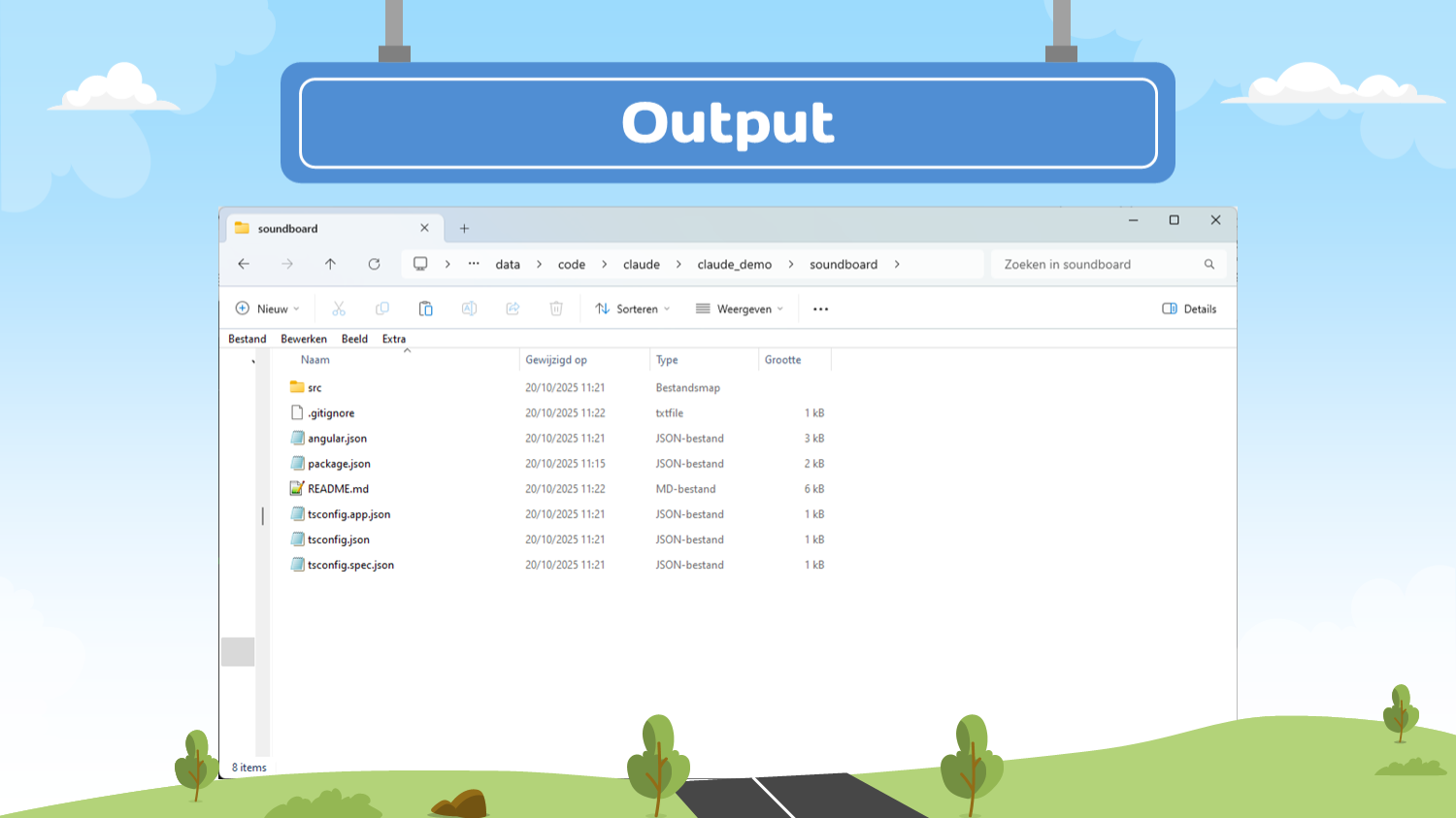Add a new tab with plus button
Image resolution: width=1456 pixels, height=818 pixels.
[464, 229]
